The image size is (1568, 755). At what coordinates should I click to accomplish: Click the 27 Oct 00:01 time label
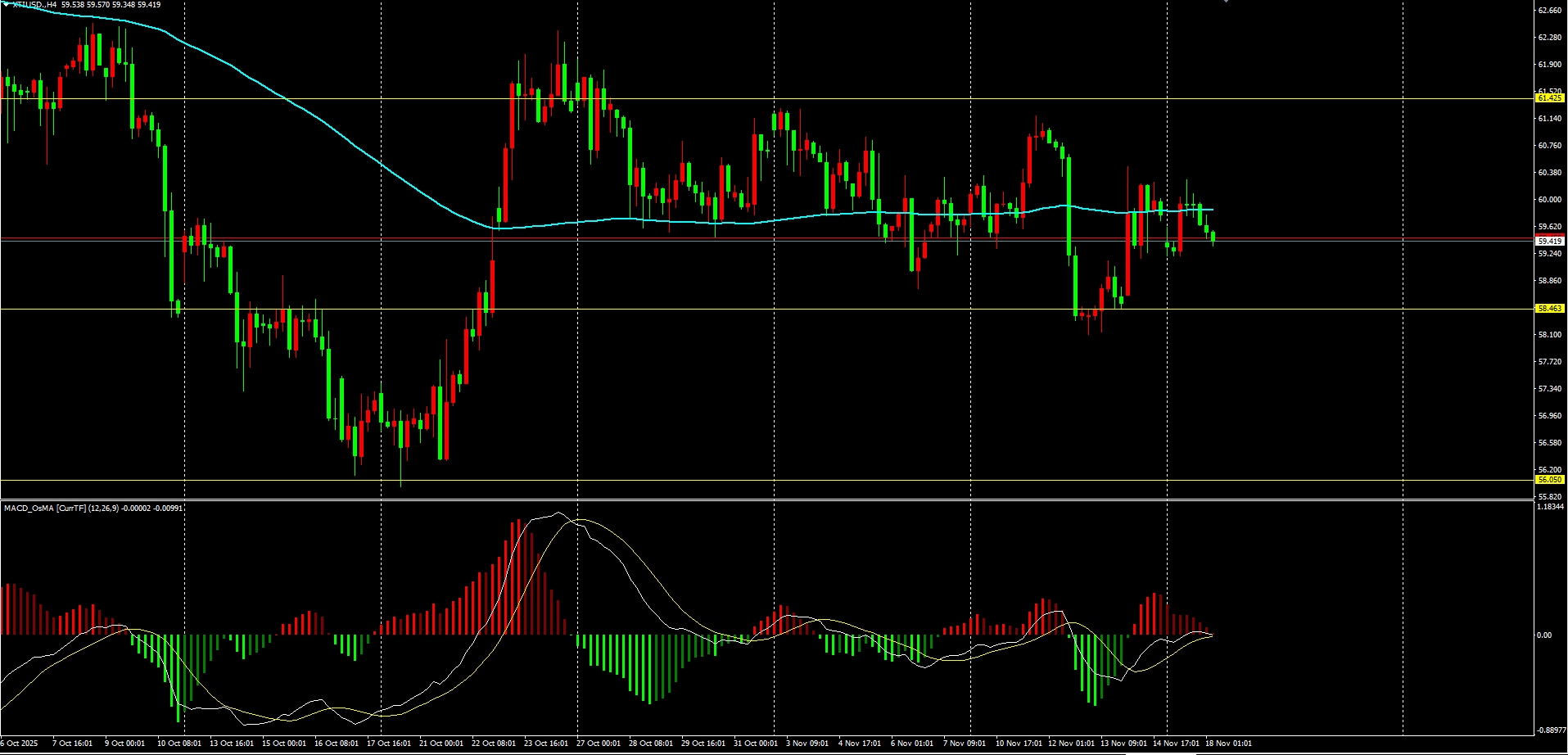click(598, 744)
